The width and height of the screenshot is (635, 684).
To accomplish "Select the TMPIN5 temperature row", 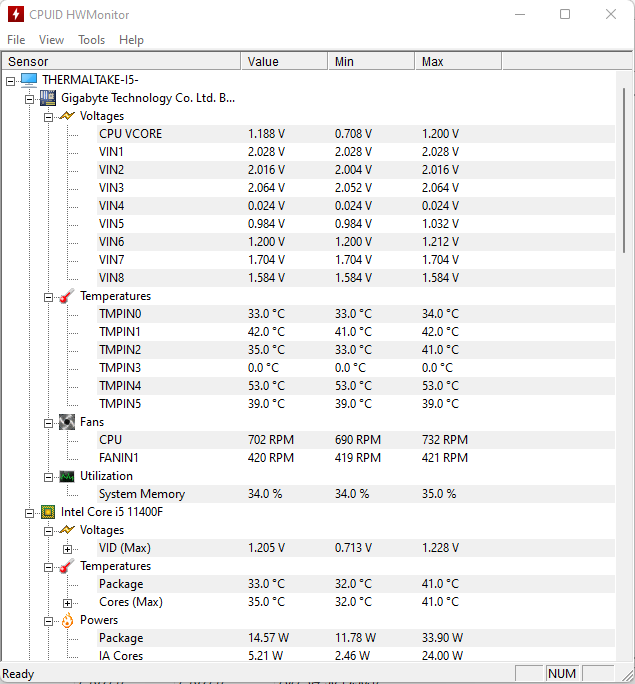I will (356, 404).
